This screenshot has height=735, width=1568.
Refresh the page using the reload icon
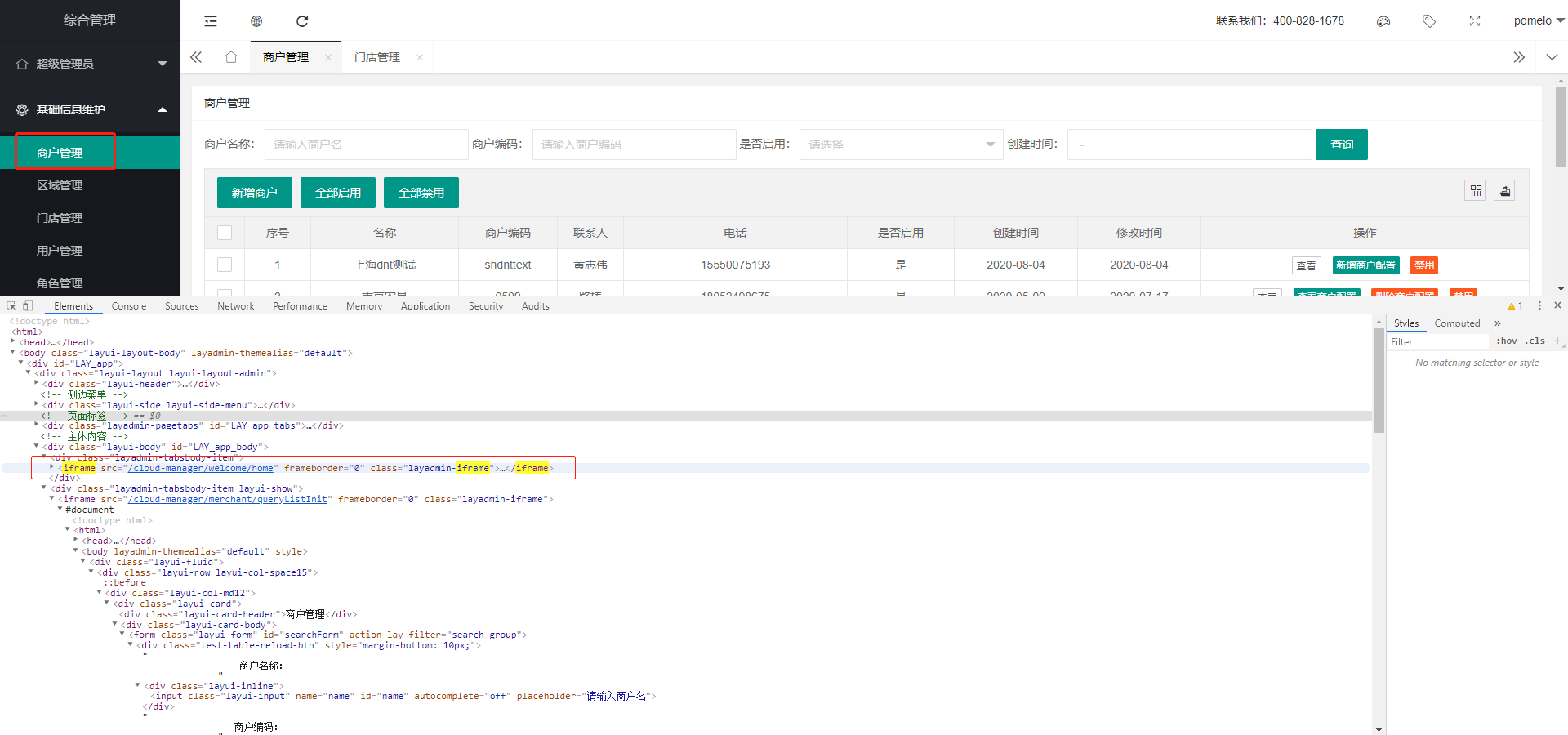tap(302, 21)
